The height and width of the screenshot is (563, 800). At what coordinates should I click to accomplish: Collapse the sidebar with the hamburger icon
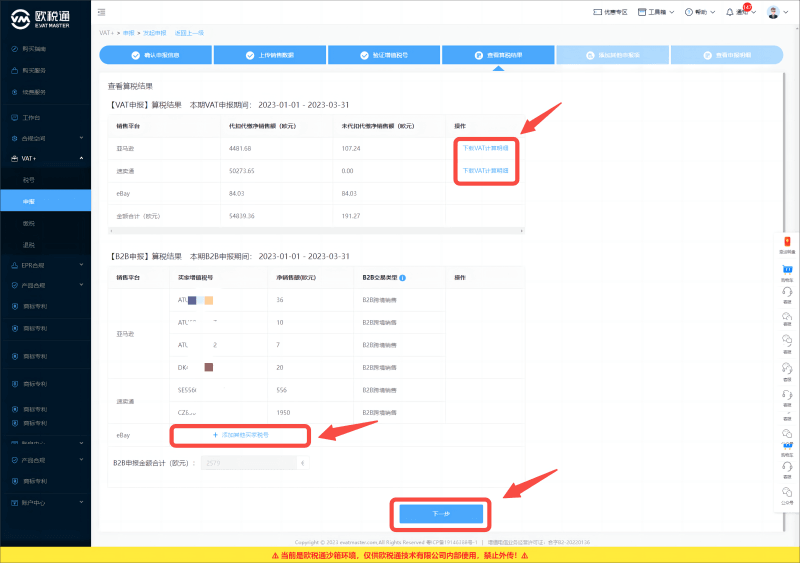point(102,12)
